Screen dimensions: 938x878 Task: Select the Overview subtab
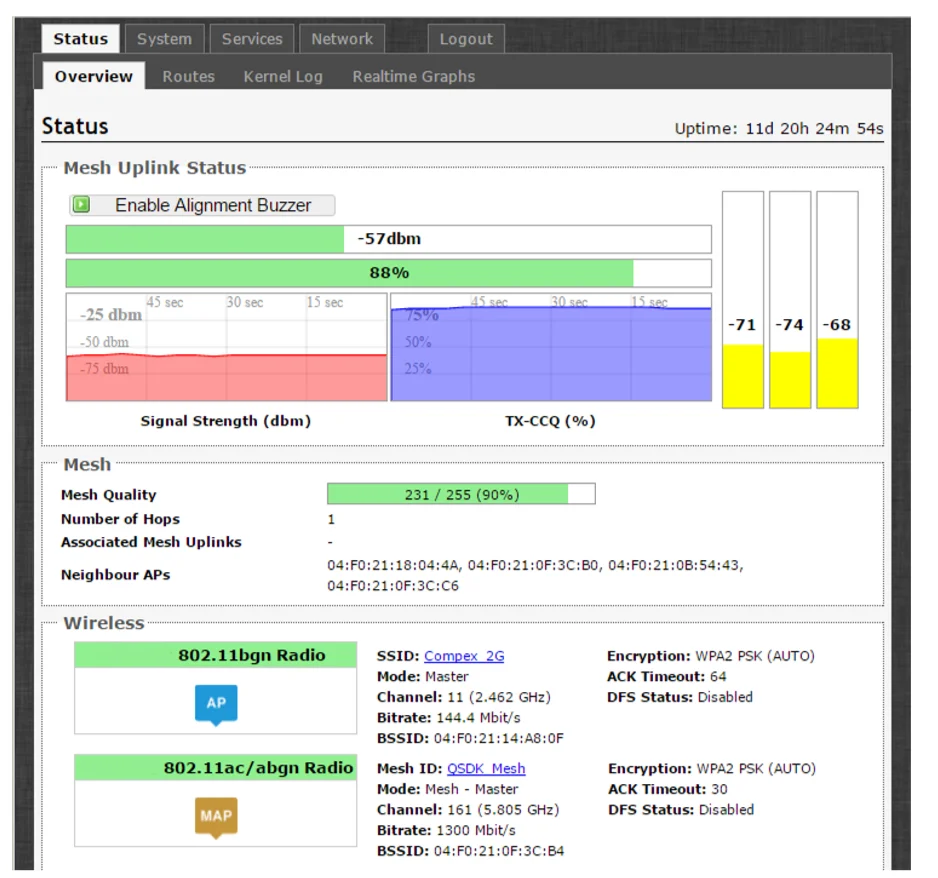(93, 76)
